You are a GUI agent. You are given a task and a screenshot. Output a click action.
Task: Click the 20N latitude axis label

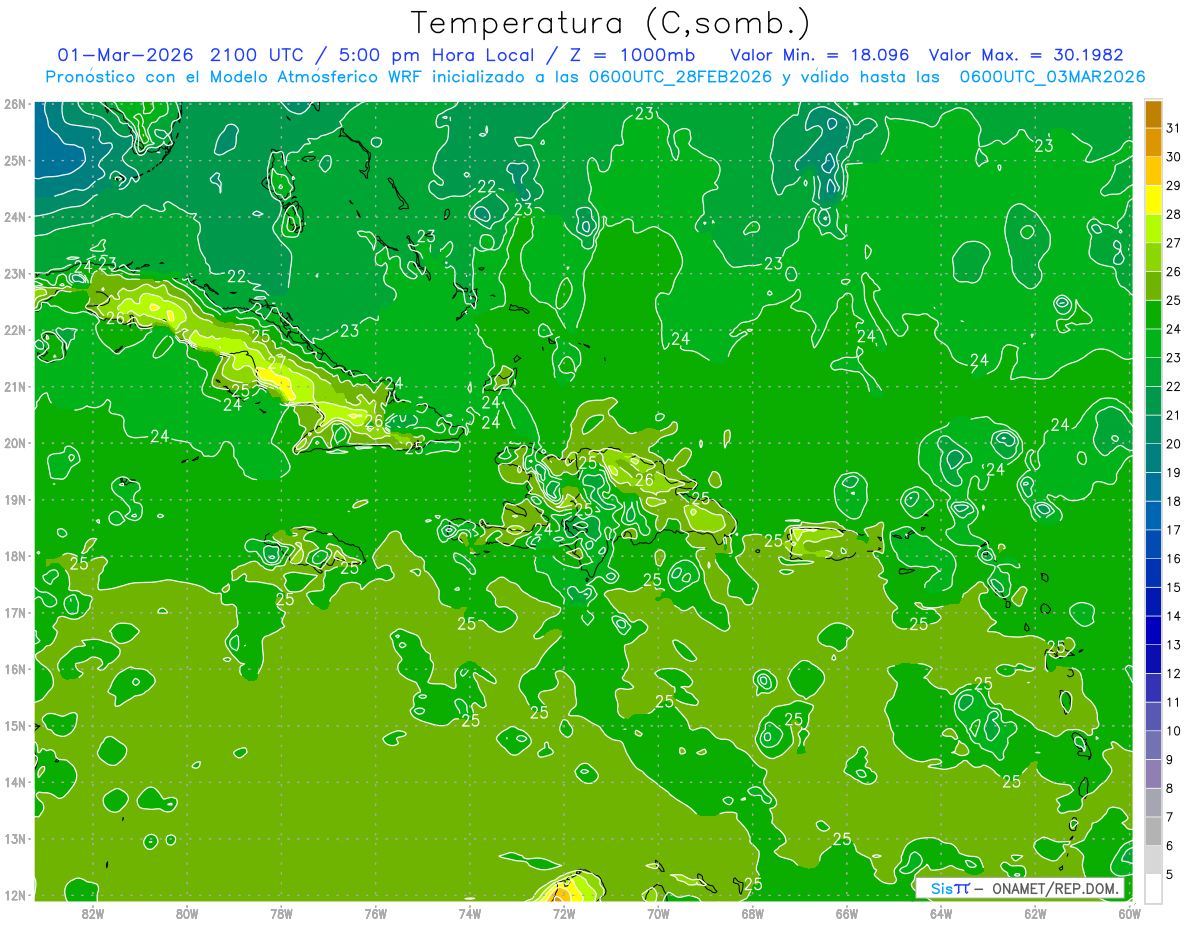(x=15, y=443)
